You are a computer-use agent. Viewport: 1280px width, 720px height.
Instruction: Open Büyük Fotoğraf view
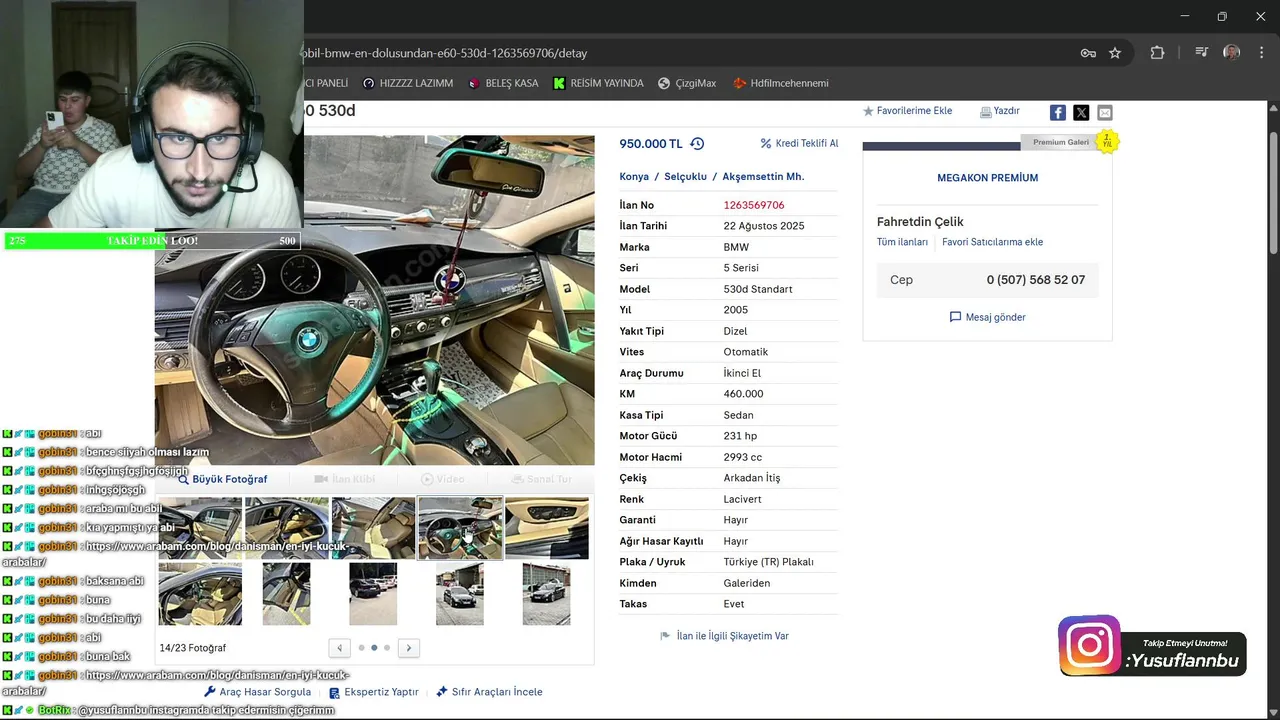coord(222,479)
